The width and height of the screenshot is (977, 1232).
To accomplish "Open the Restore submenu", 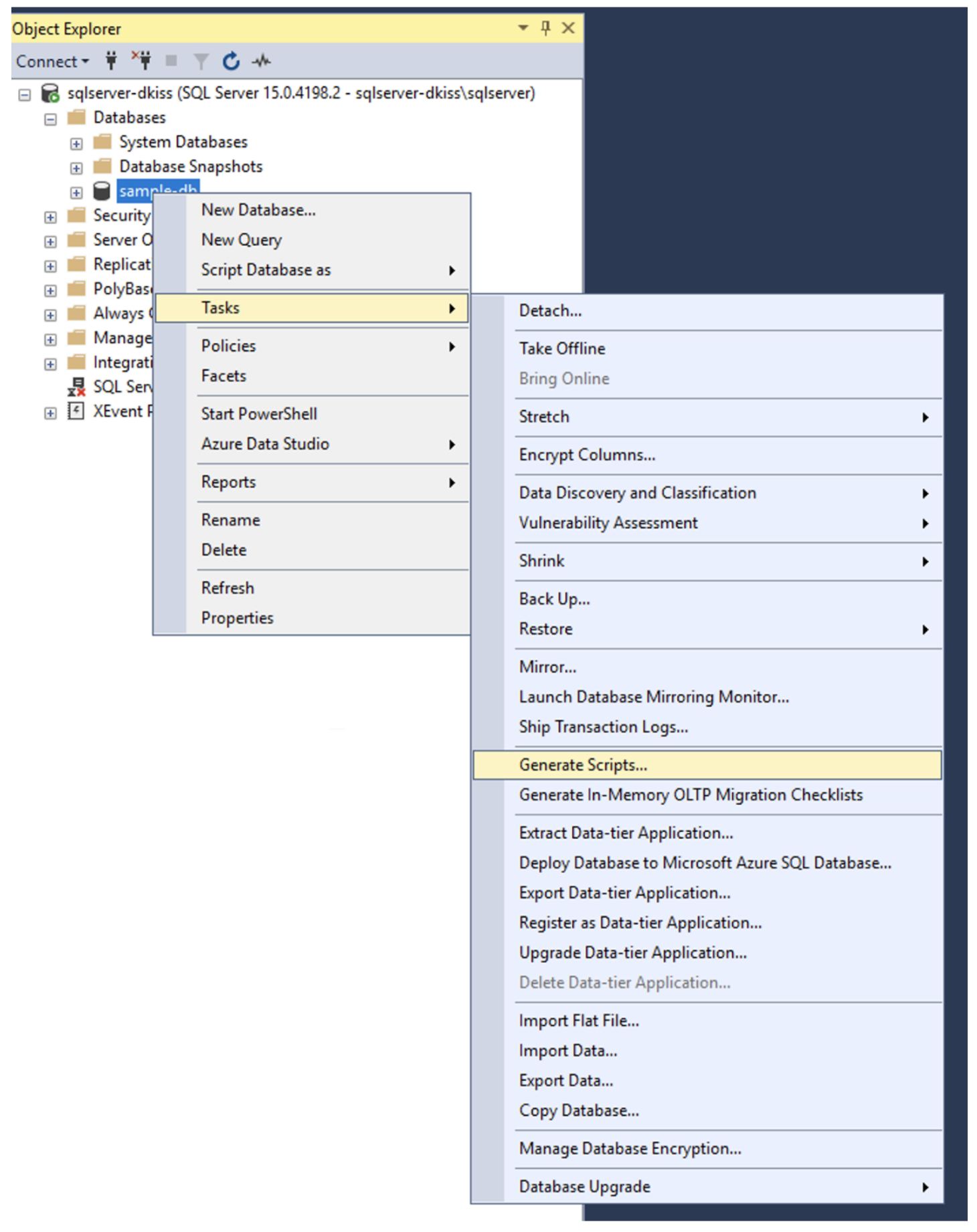I will tap(707, 629).
